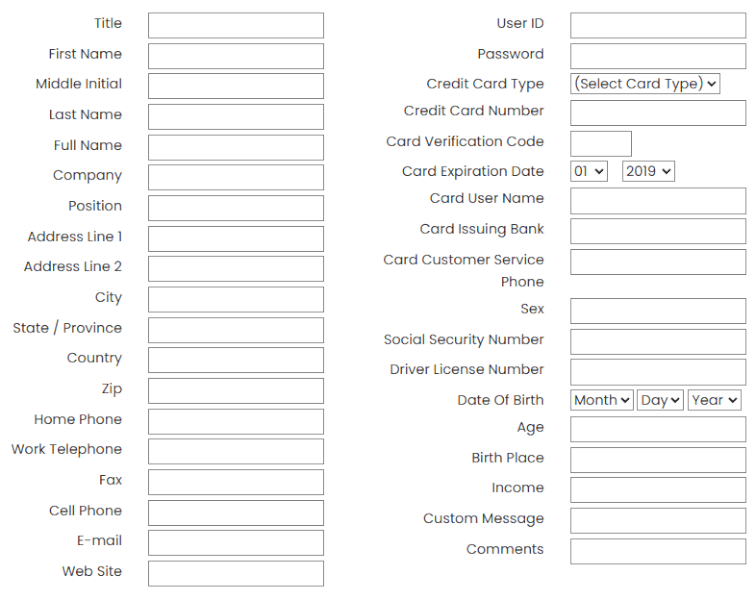The image size is (756, 600).
Task: Focus the Comments text box
Action: pos(658,551)
